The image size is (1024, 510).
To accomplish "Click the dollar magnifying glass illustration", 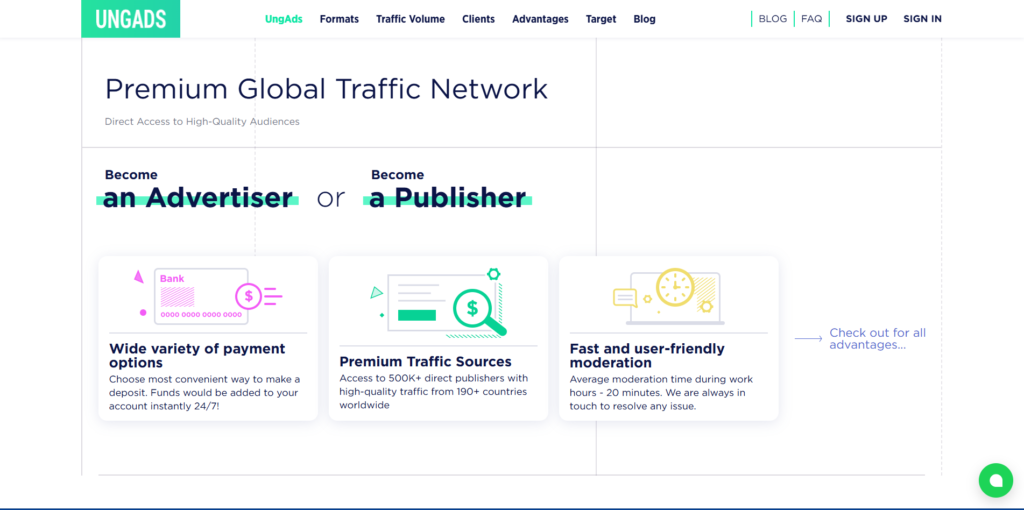I will point(438,301).
